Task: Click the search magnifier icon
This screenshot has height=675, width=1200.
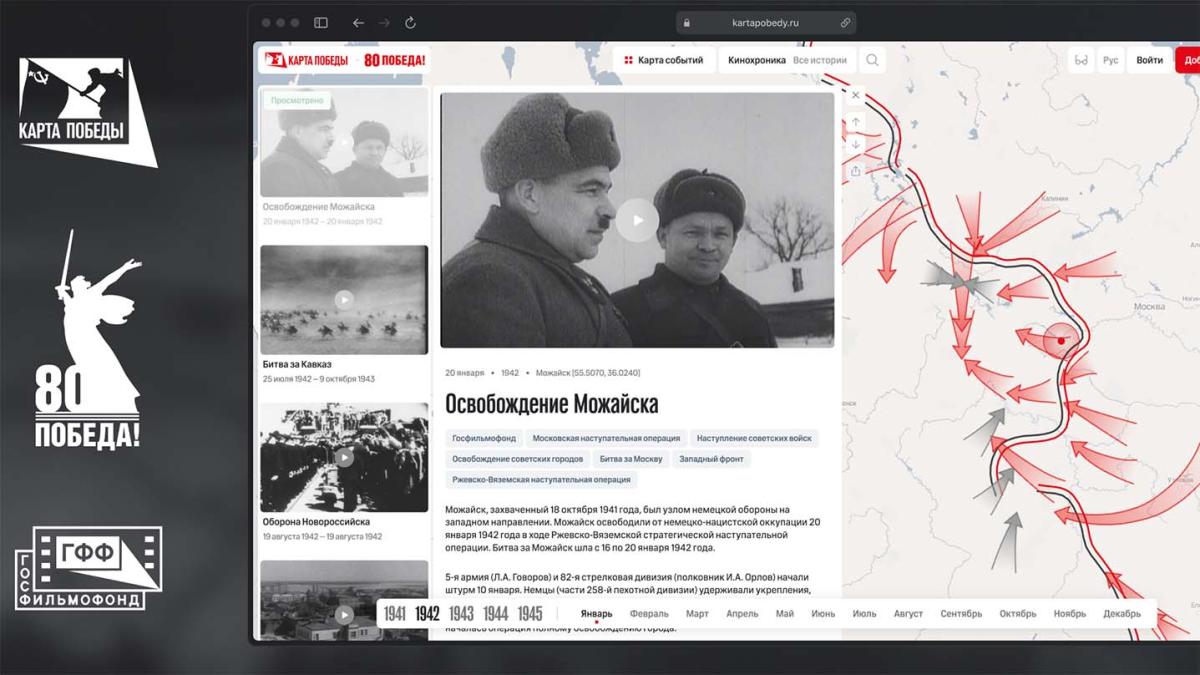Action: tap(872, 60)
